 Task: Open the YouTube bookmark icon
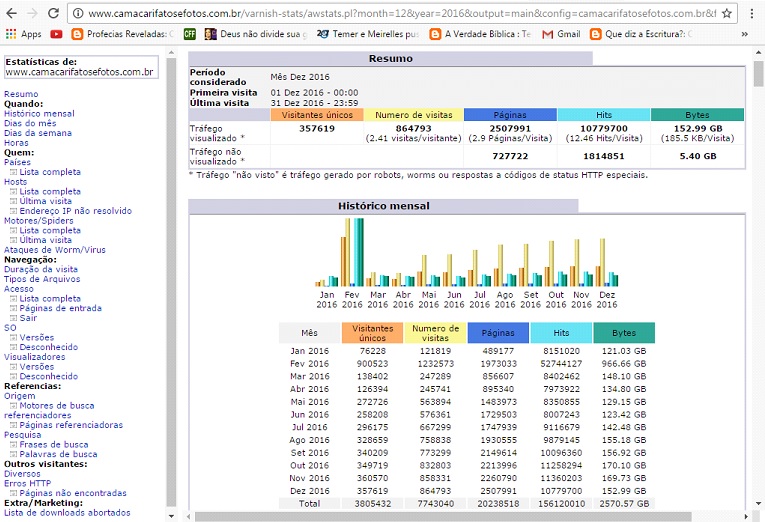[56, 33]
